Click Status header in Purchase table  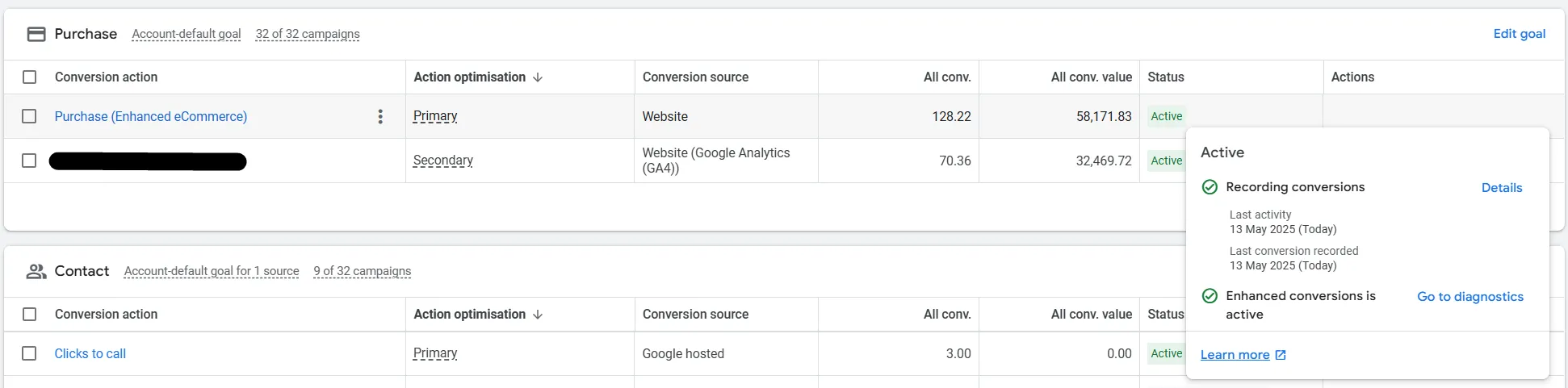(x=1166, y=77)
